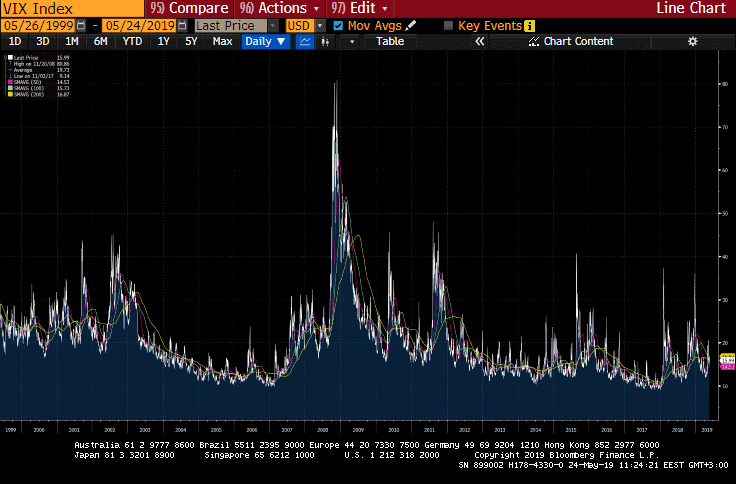Click the High on 11/20/08 legend entry
The width and height of the screenshot is (736, 484).
(x=41, y=64)
